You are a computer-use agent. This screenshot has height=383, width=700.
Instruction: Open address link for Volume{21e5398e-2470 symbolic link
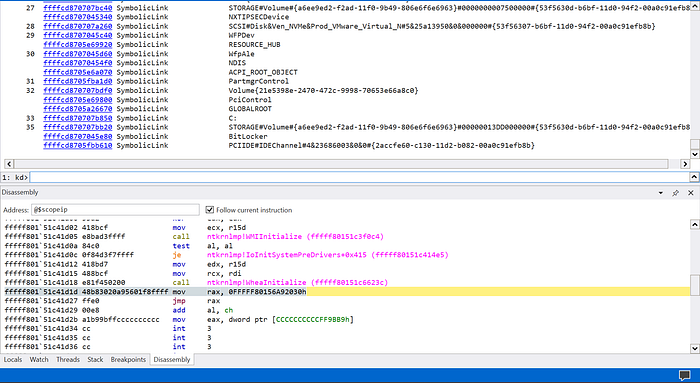[78, 90]
